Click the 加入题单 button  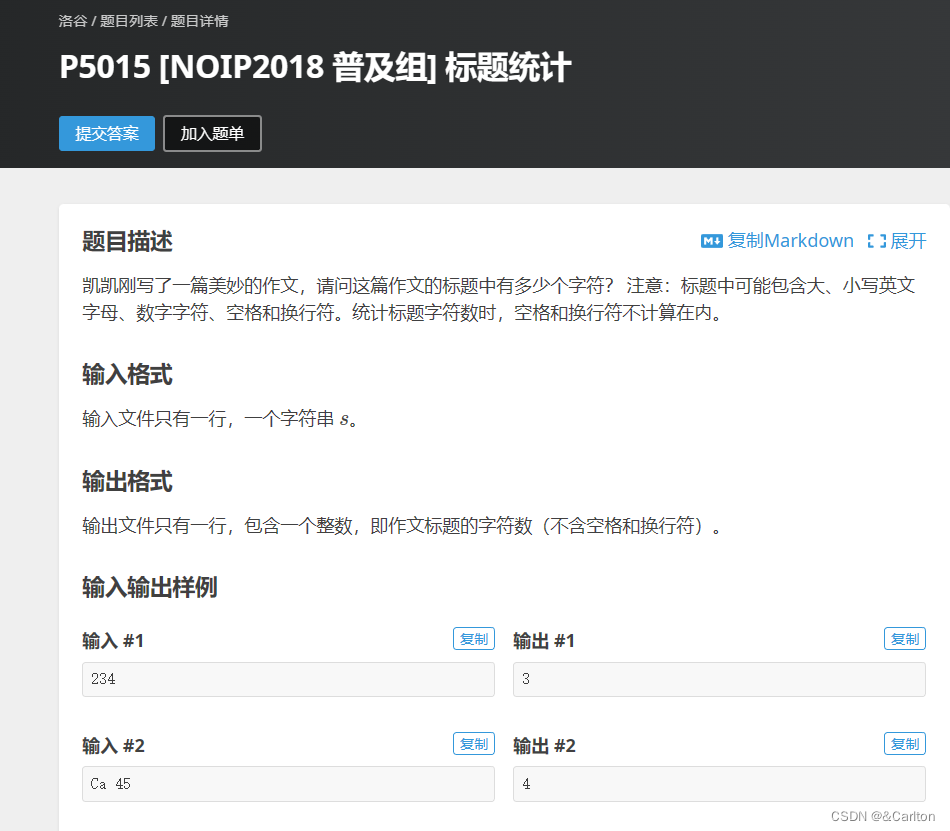point(212,133)
